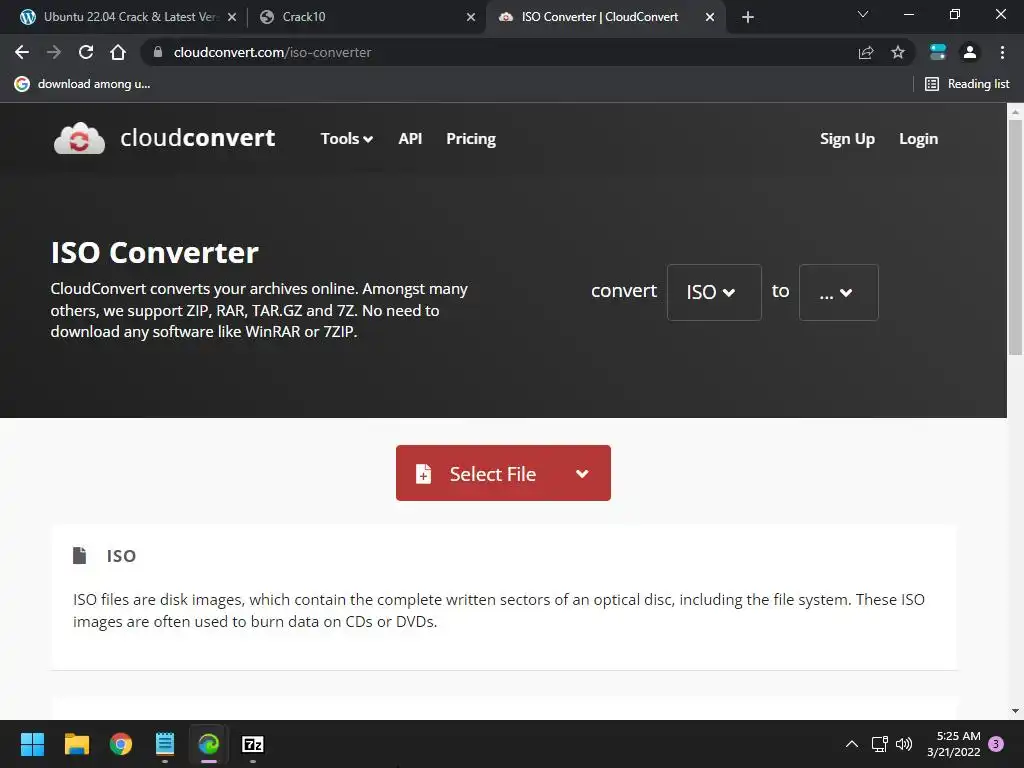Image resolution: width=1024 pixels, height=768 pixels.
Task: Expand the Tools menu
Action: tap(346, 138)
